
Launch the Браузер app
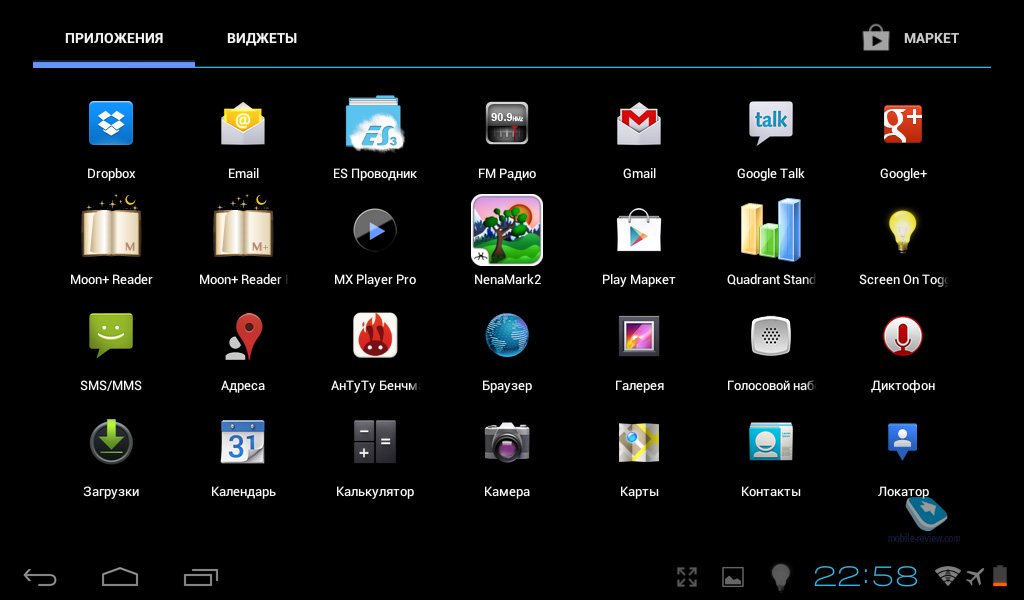(507, 336)
